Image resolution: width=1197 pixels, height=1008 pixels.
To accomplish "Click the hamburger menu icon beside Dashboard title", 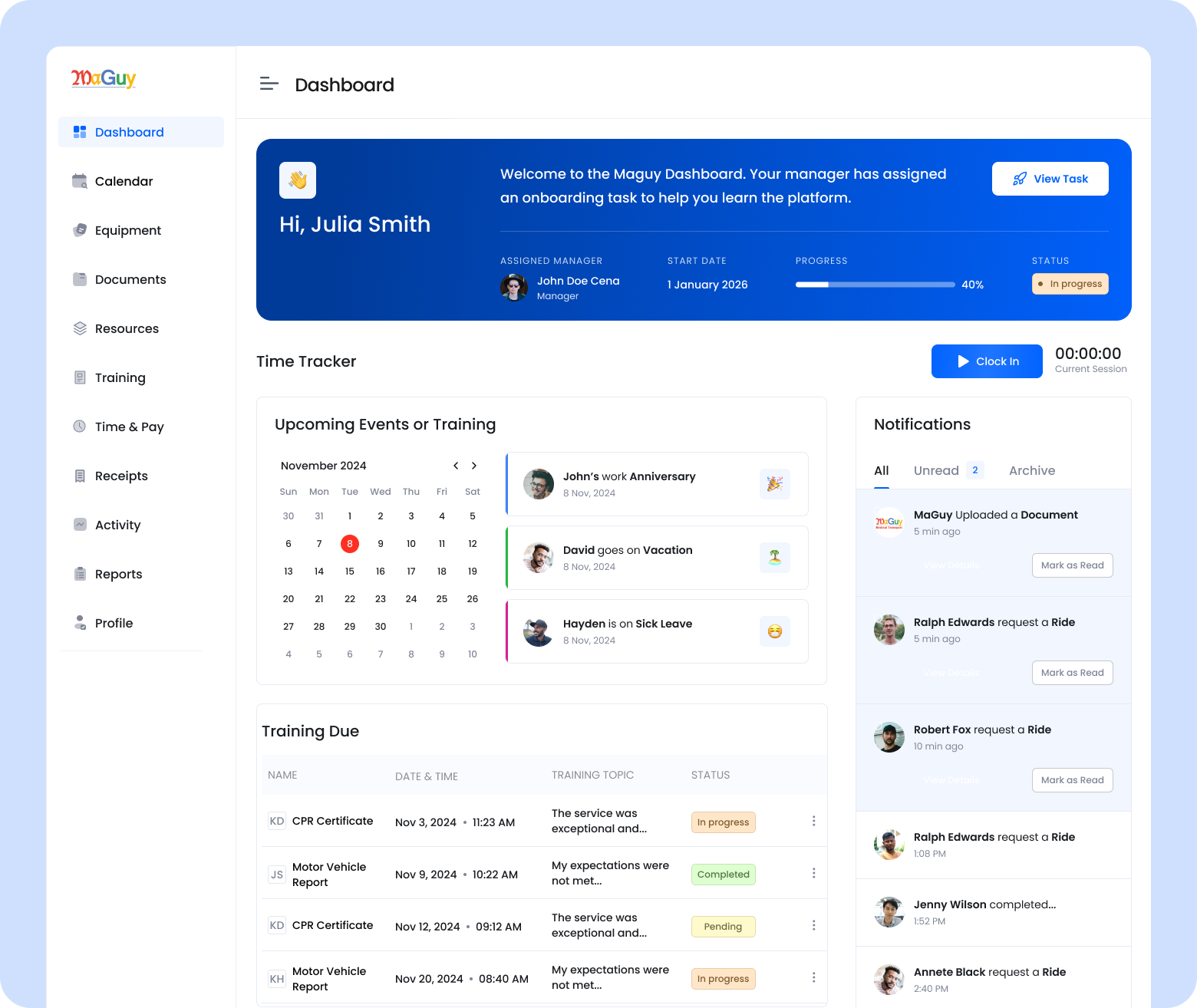I will 269,84.
